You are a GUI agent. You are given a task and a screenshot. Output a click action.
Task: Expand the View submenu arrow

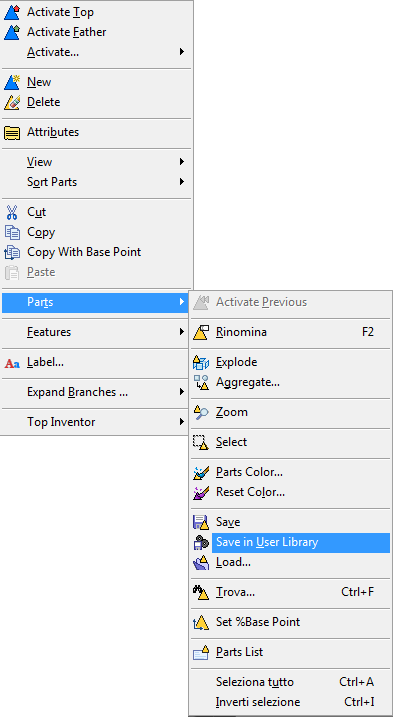182,162
